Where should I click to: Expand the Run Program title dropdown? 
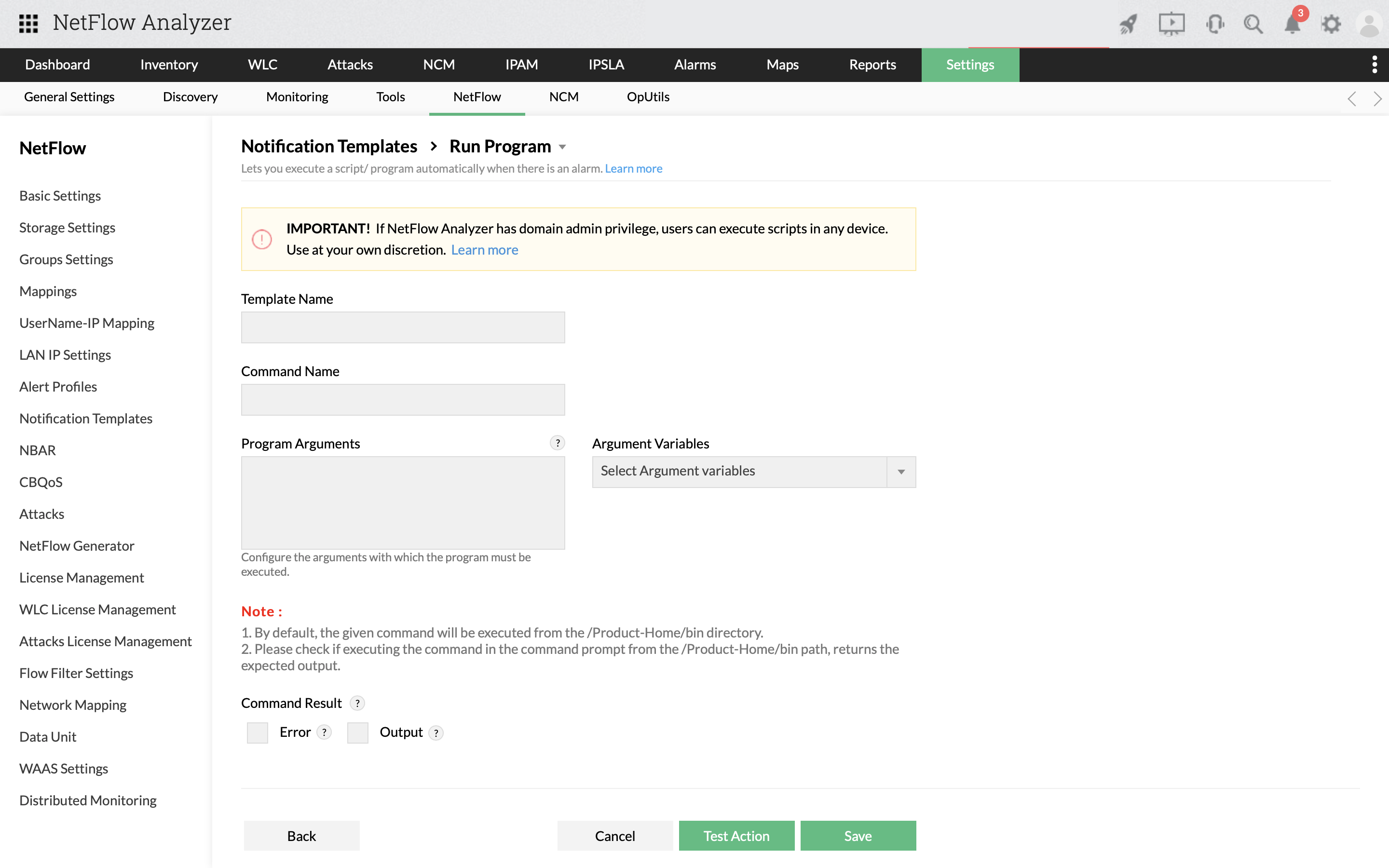pyautogui.click(x=562, y=147)
